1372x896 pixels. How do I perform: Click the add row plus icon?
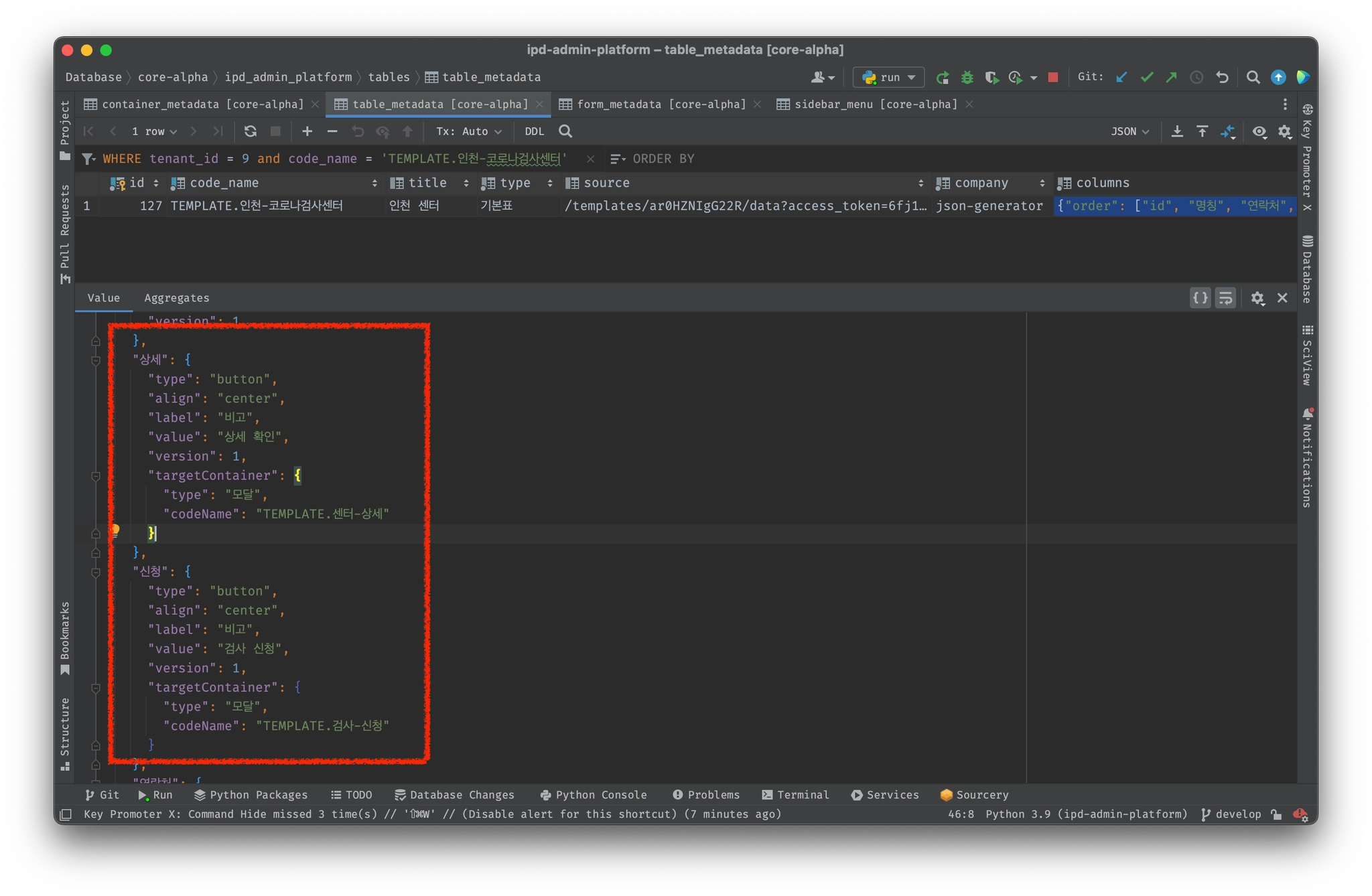click(307, 131)
